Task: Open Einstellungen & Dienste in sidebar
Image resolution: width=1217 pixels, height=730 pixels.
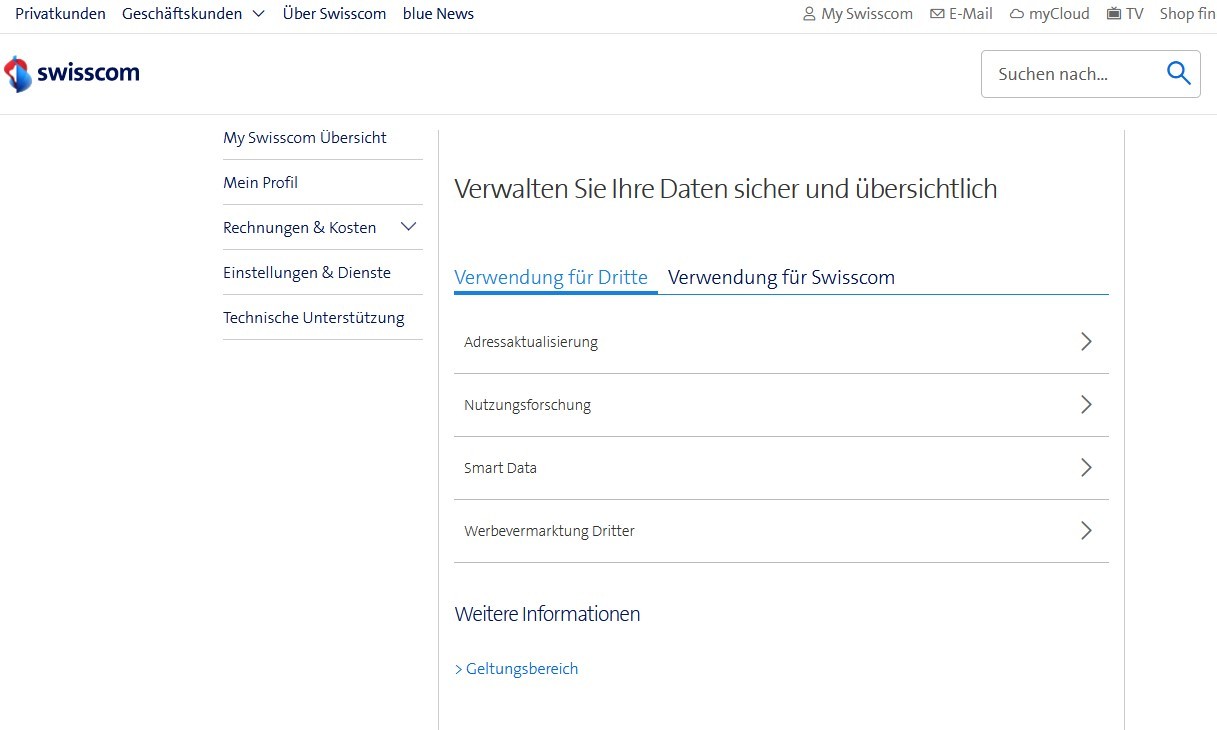Action: (307, 272)
